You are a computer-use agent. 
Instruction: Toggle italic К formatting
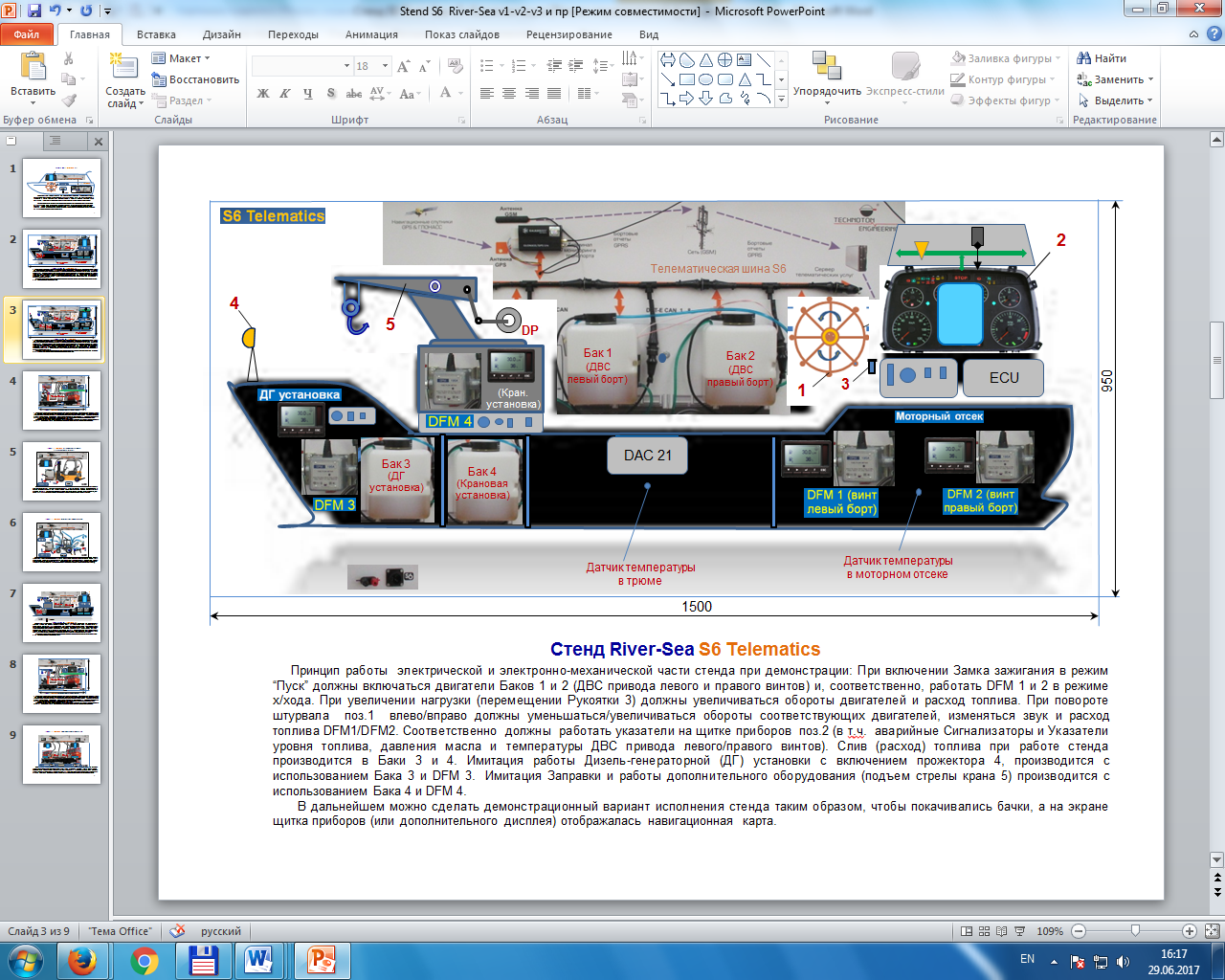(x=285, y=94)
